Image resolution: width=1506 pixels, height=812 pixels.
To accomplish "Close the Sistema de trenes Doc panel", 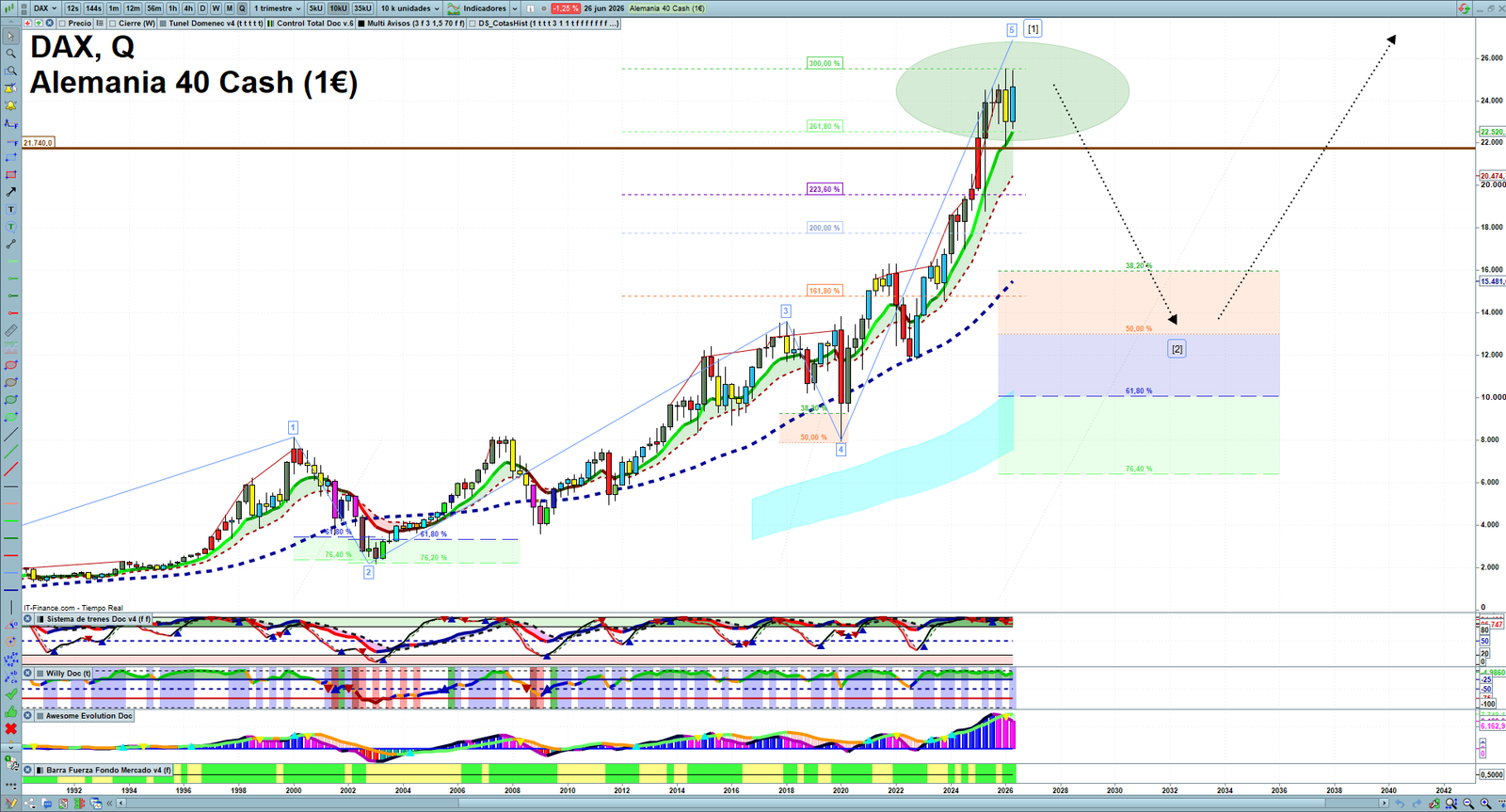I will (x=27, y=618).
